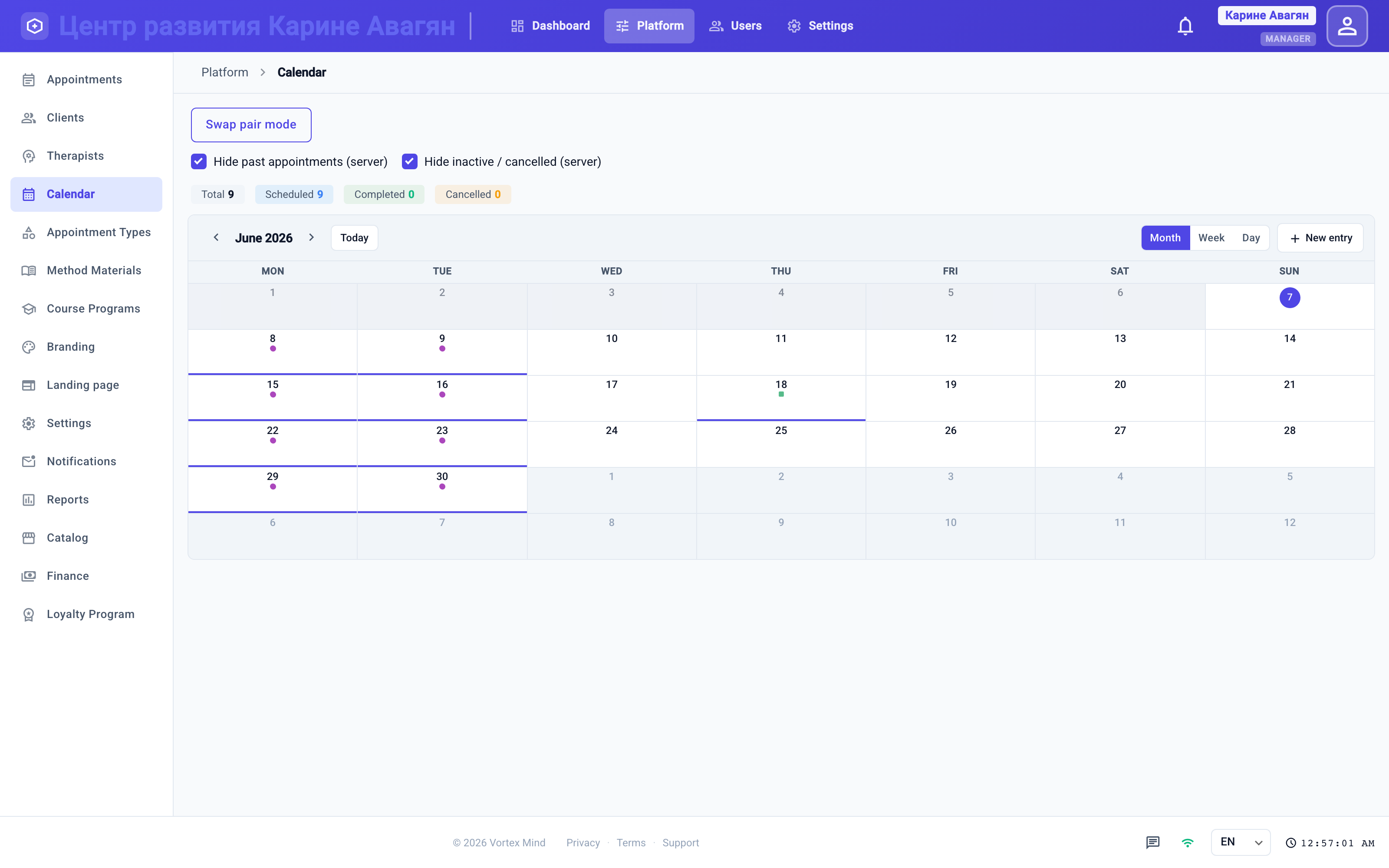This screenshot has height=868, width=1389.
Task: Click the Total 9 status chip
Action: (x=217, y=194)
